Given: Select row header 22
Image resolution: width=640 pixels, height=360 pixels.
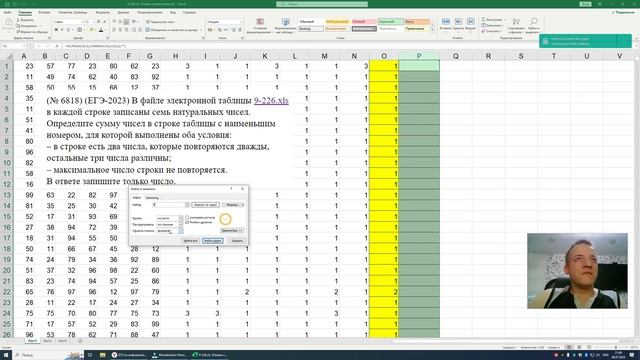Looking at the screenshot, I should coord(7,292).
